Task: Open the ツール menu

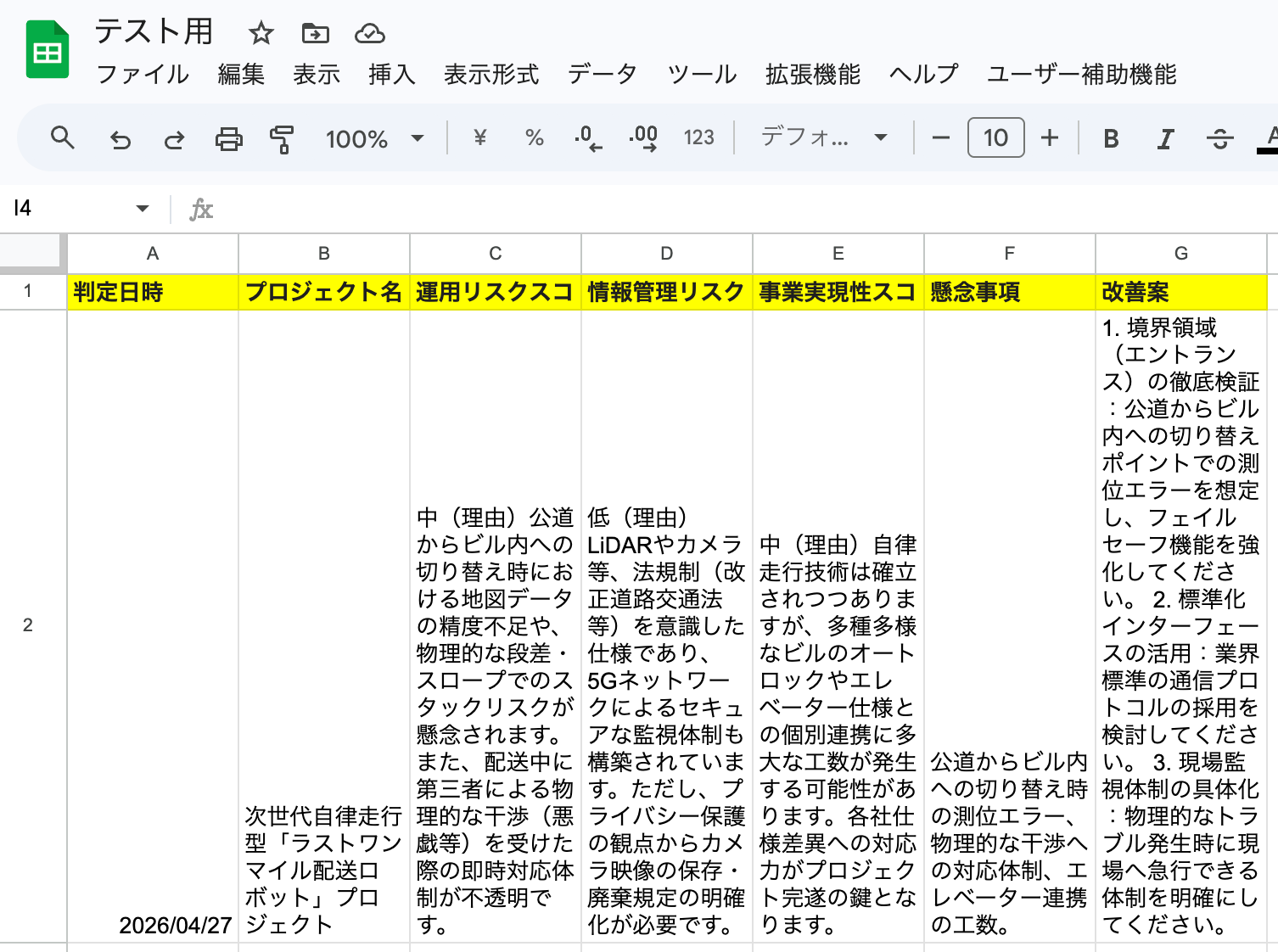Action: click(x=702, y=75)
